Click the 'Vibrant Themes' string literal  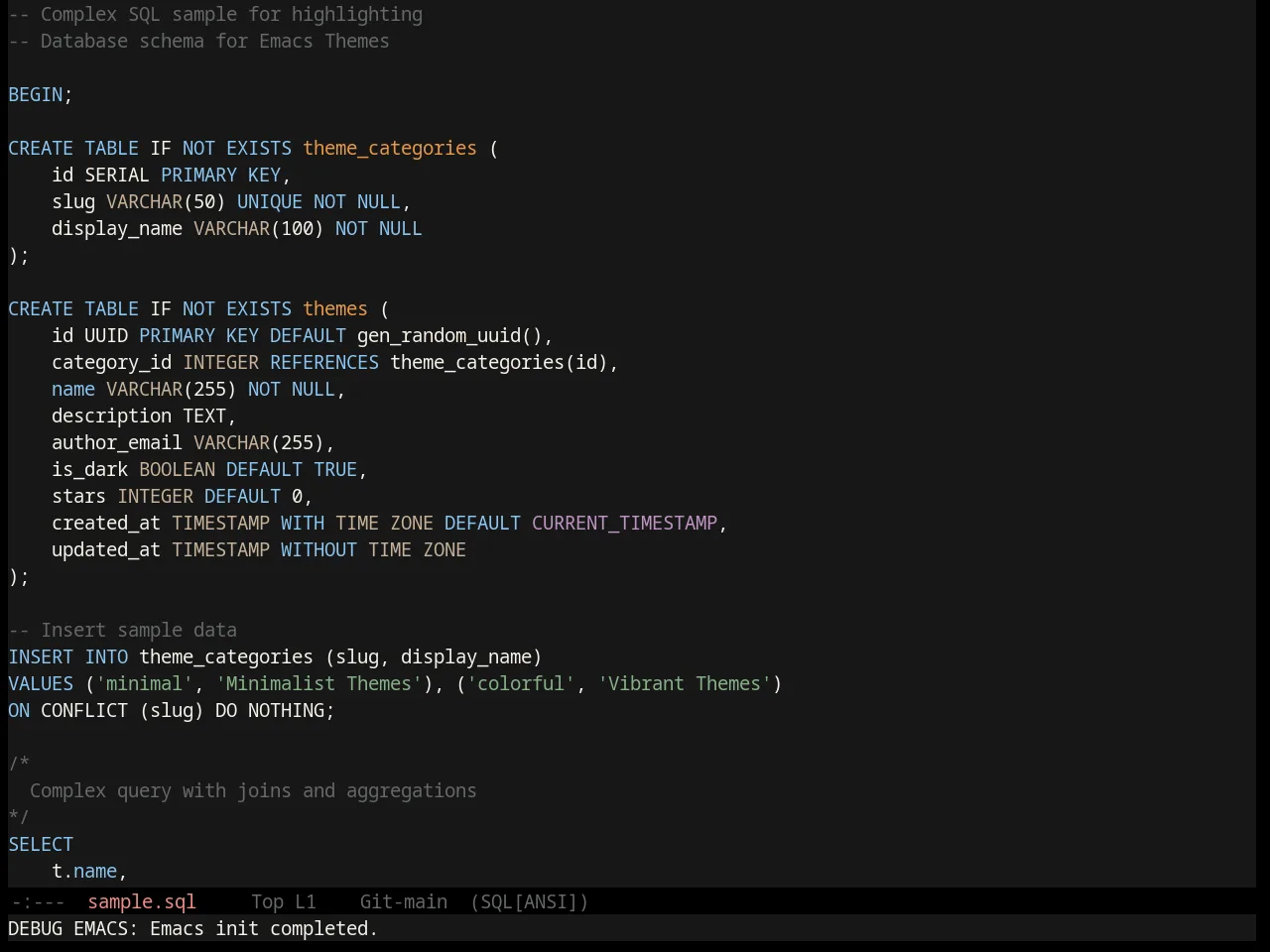[685, 683]
